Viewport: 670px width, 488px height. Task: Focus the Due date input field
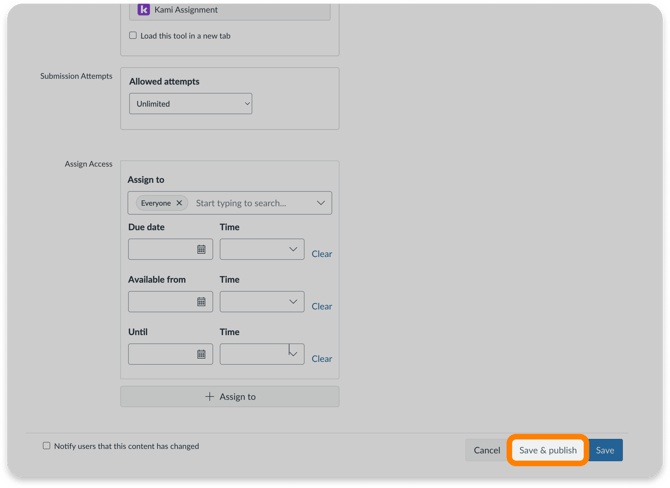pos(170,249)
